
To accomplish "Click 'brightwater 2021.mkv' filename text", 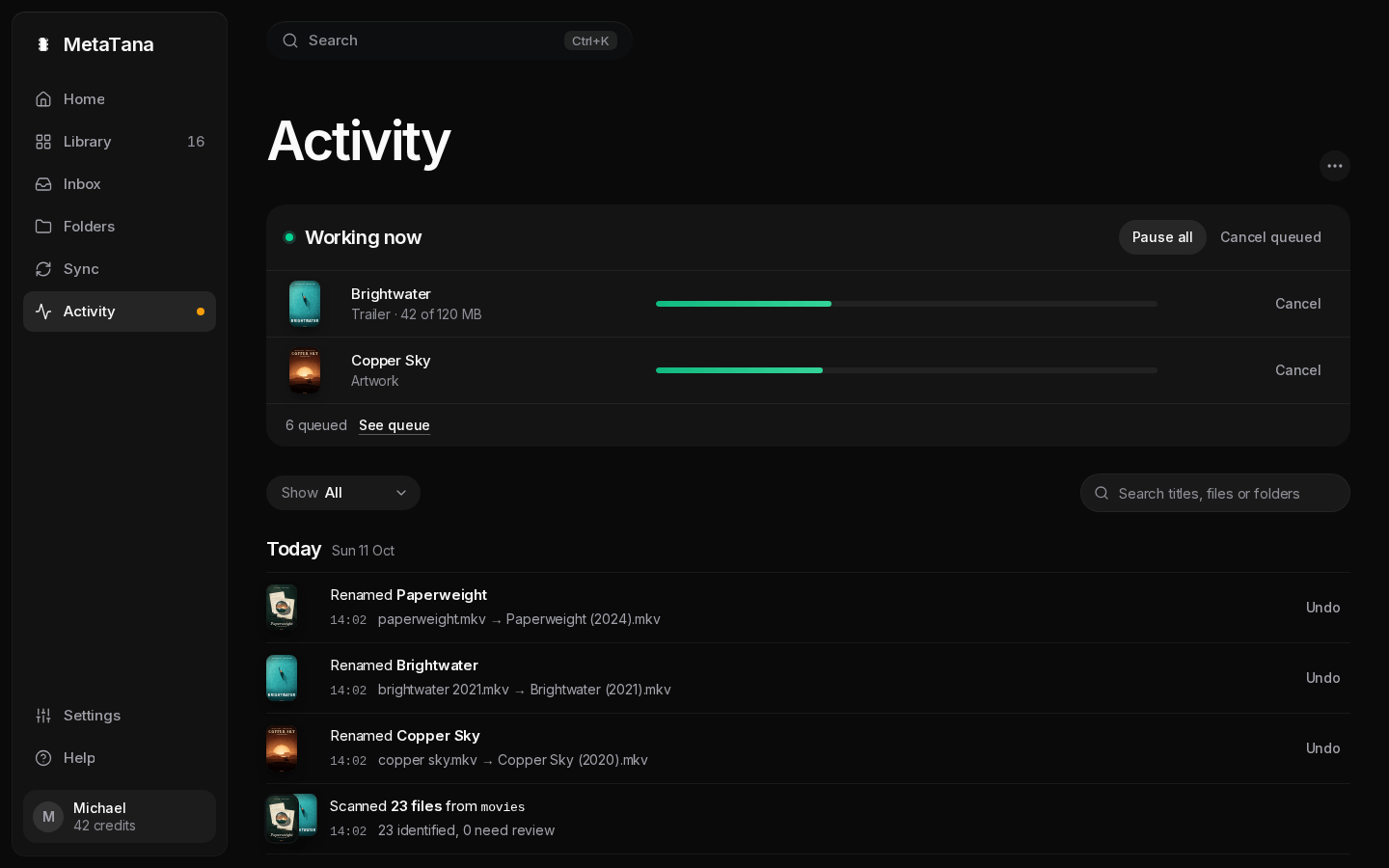I will click(444, 690).
